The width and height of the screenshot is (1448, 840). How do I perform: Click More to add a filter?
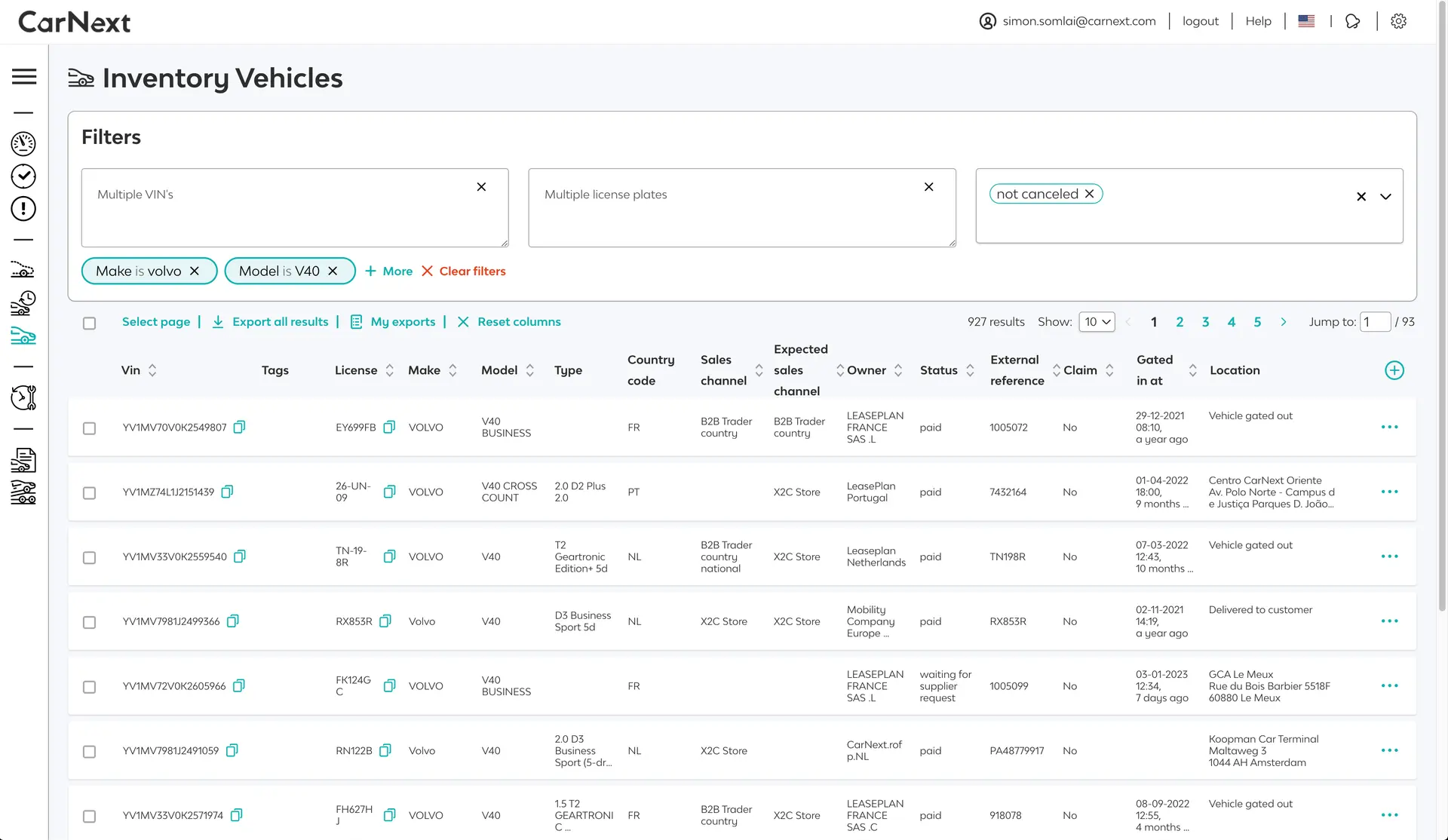(x=389, y=271)
